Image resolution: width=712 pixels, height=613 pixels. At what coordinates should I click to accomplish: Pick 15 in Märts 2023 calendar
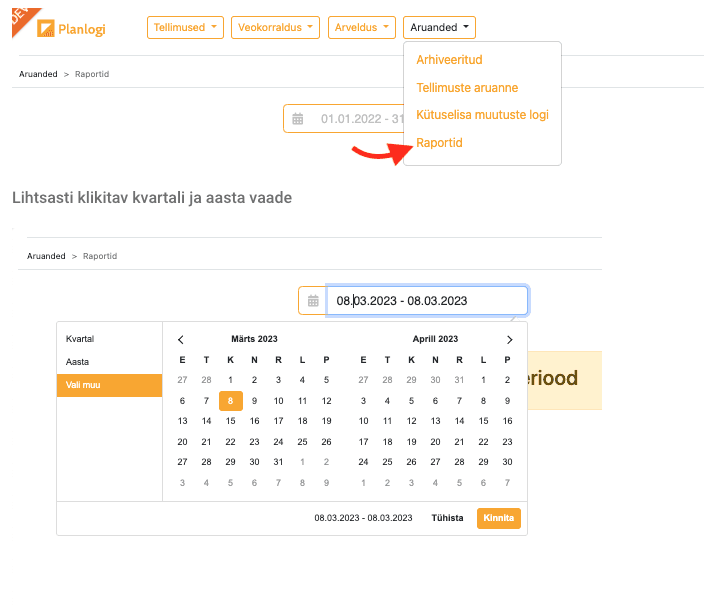(x=230, y=421)
